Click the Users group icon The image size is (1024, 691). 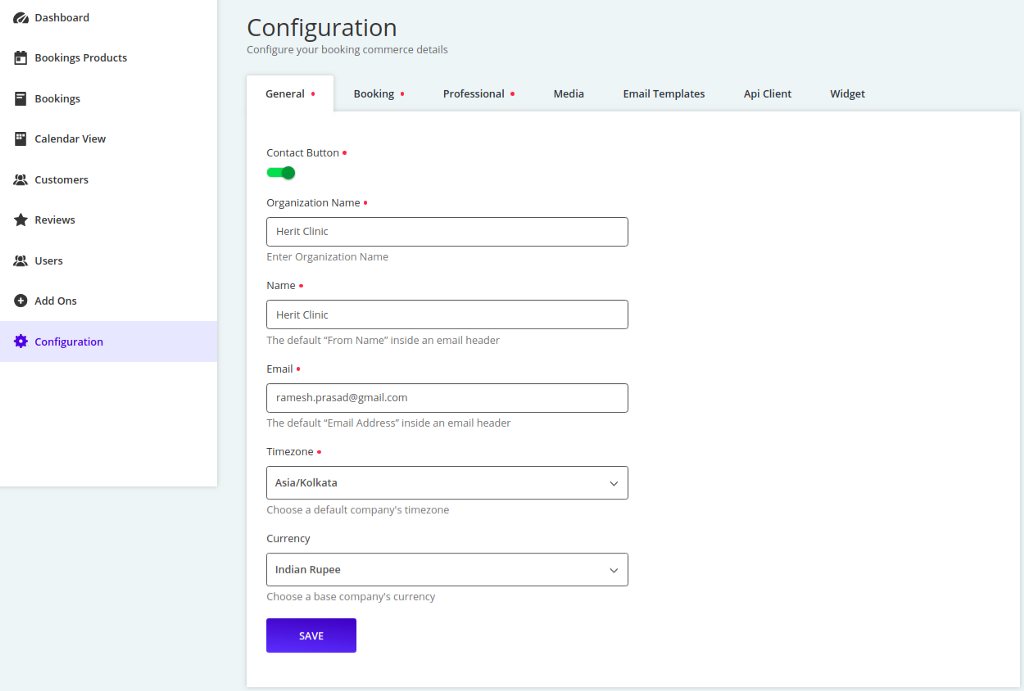tap(20, 261)
